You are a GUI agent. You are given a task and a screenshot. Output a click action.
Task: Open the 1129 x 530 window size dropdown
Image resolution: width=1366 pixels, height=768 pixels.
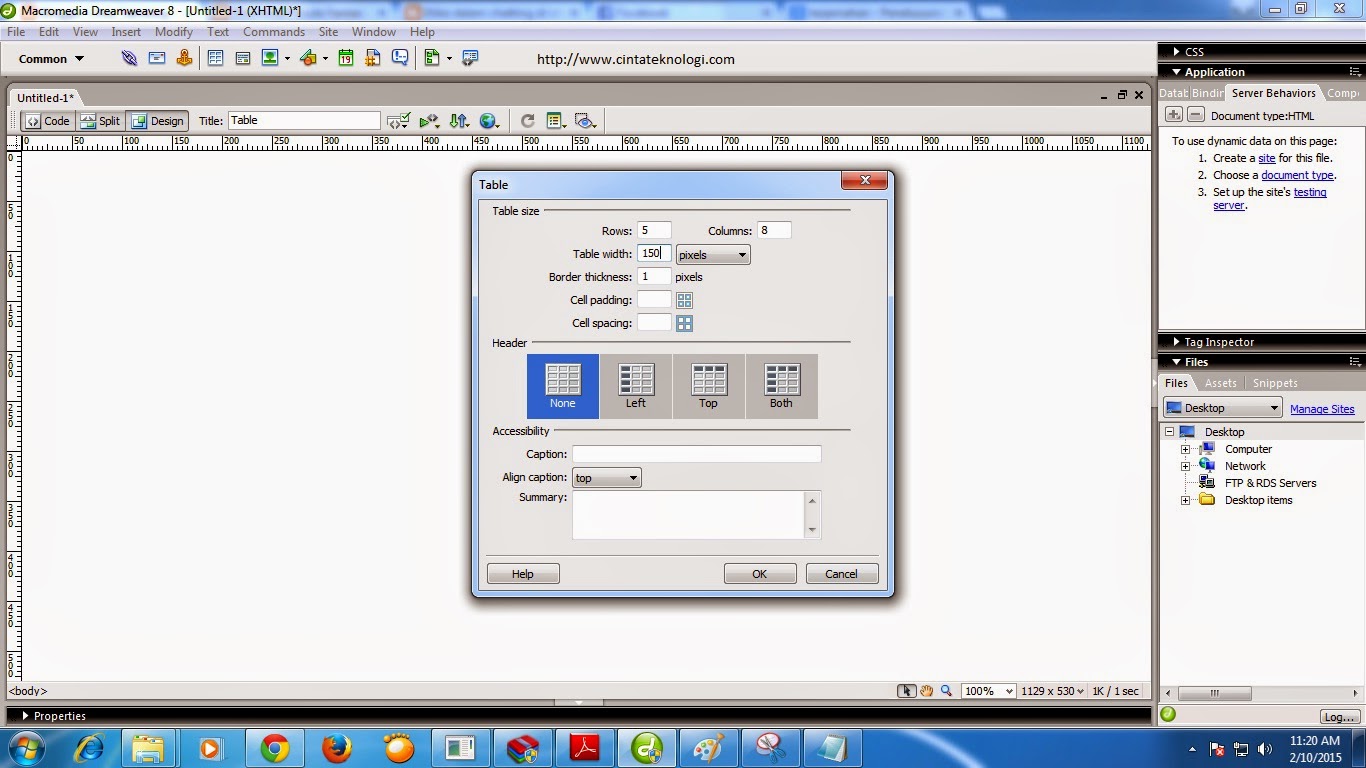click(1052, 691)
